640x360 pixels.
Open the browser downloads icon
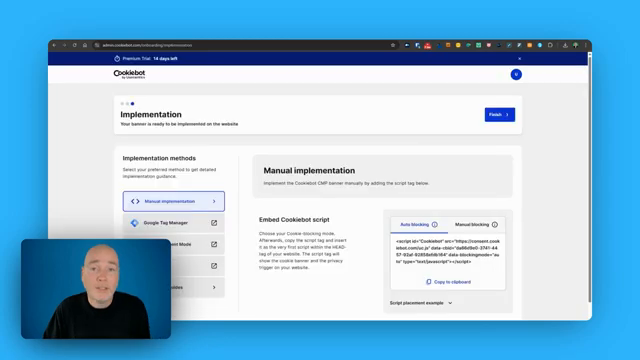click(565, 45)
